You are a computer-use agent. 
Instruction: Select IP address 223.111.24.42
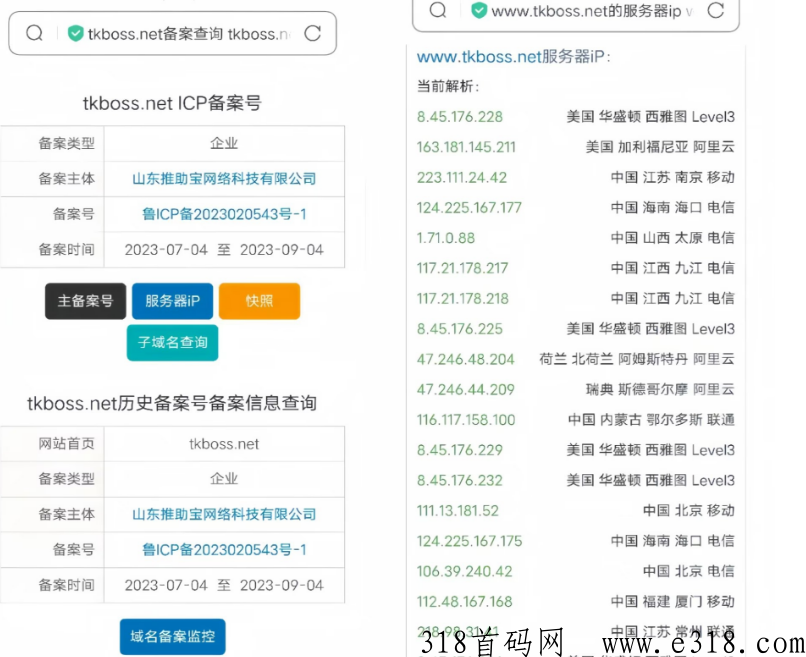click(x=462, y=177)
